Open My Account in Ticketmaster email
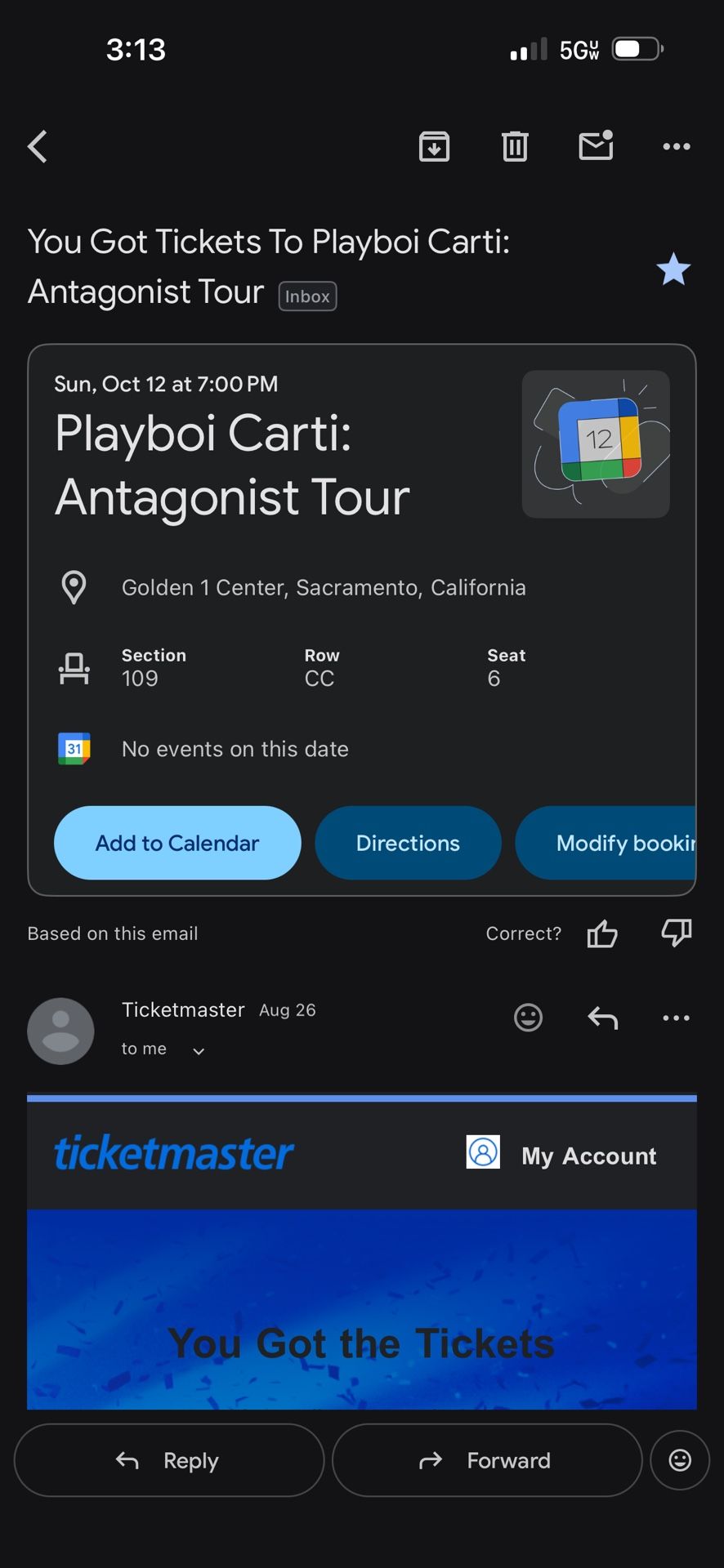 [x=588, y=1156]
